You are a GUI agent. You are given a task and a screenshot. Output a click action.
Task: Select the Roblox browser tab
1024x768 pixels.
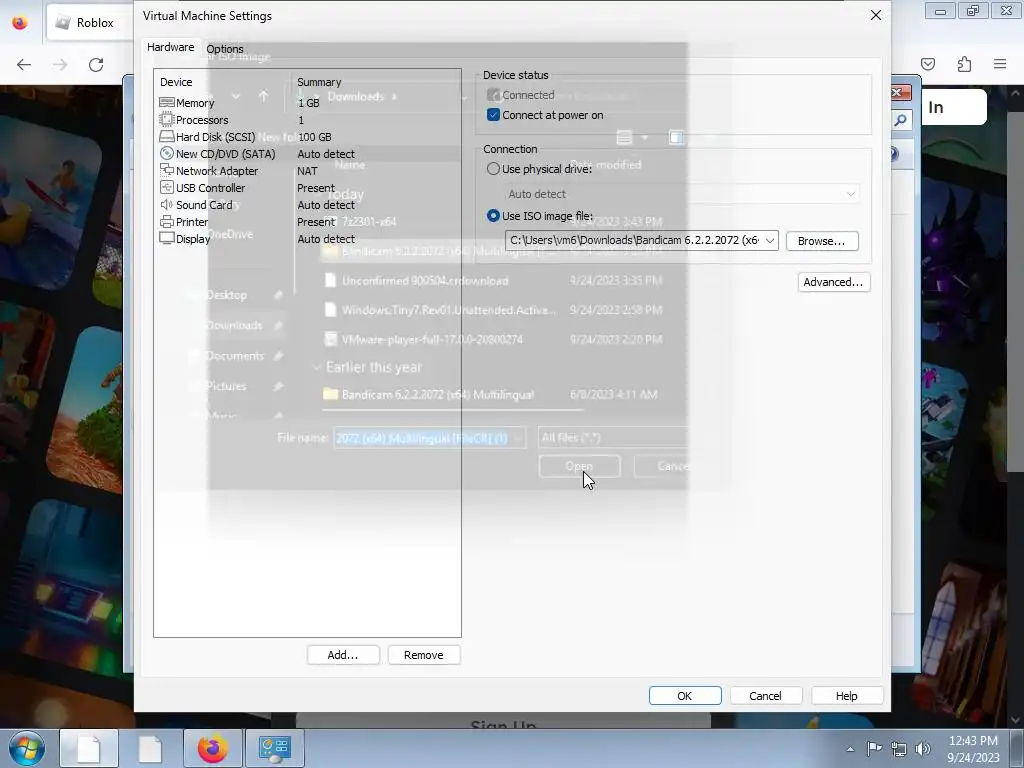[90, 22]
